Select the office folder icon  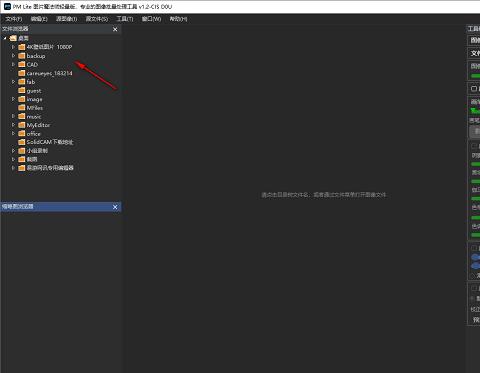tap(22, 134)
